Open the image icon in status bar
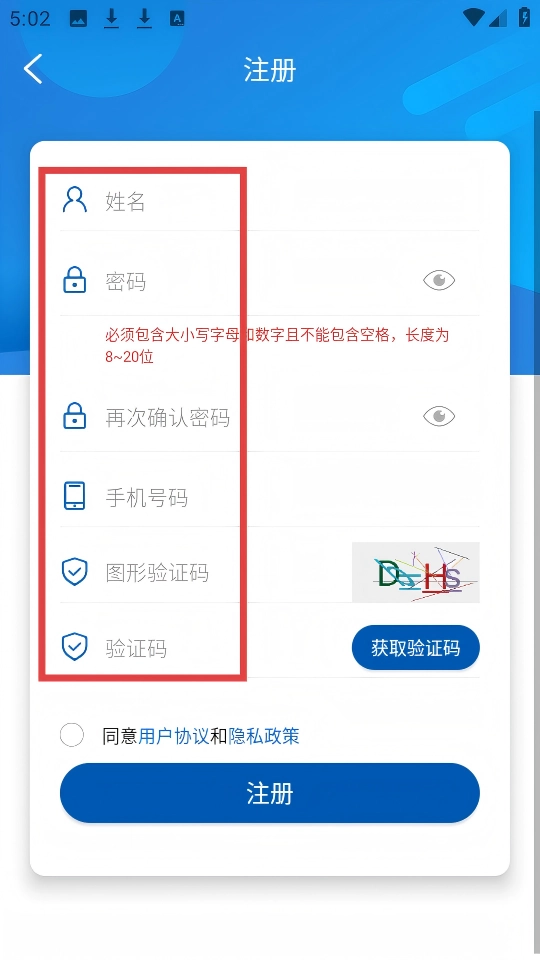This screenshot has height=960, width=540. (x=78, y=19)
